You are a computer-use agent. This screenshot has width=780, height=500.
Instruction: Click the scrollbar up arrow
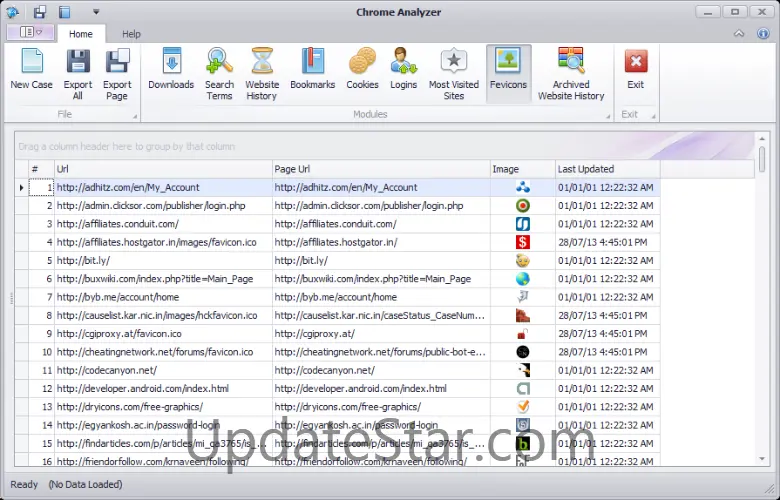coord(762,138)
